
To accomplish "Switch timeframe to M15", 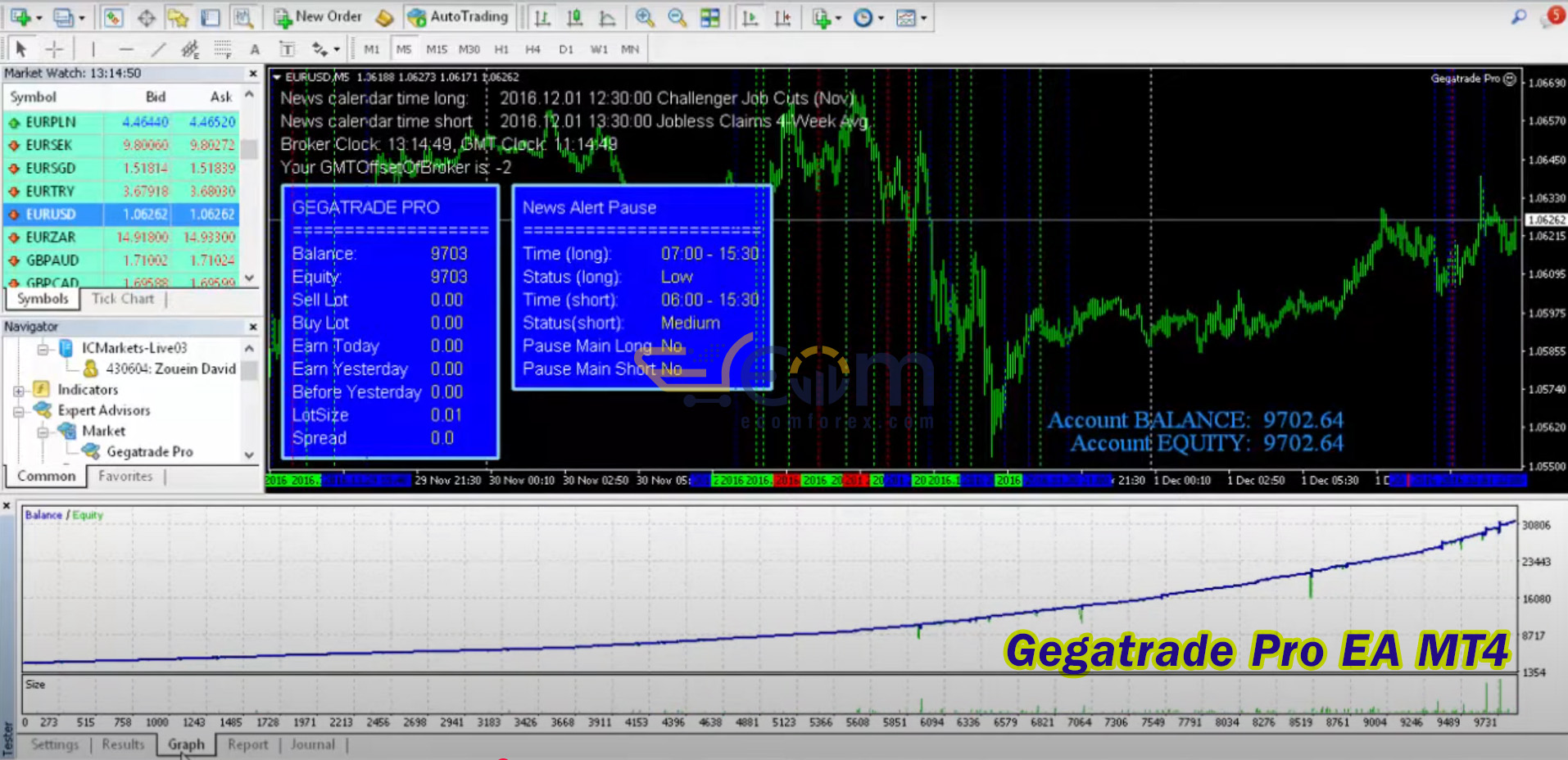I will click(x=437, y=49).
